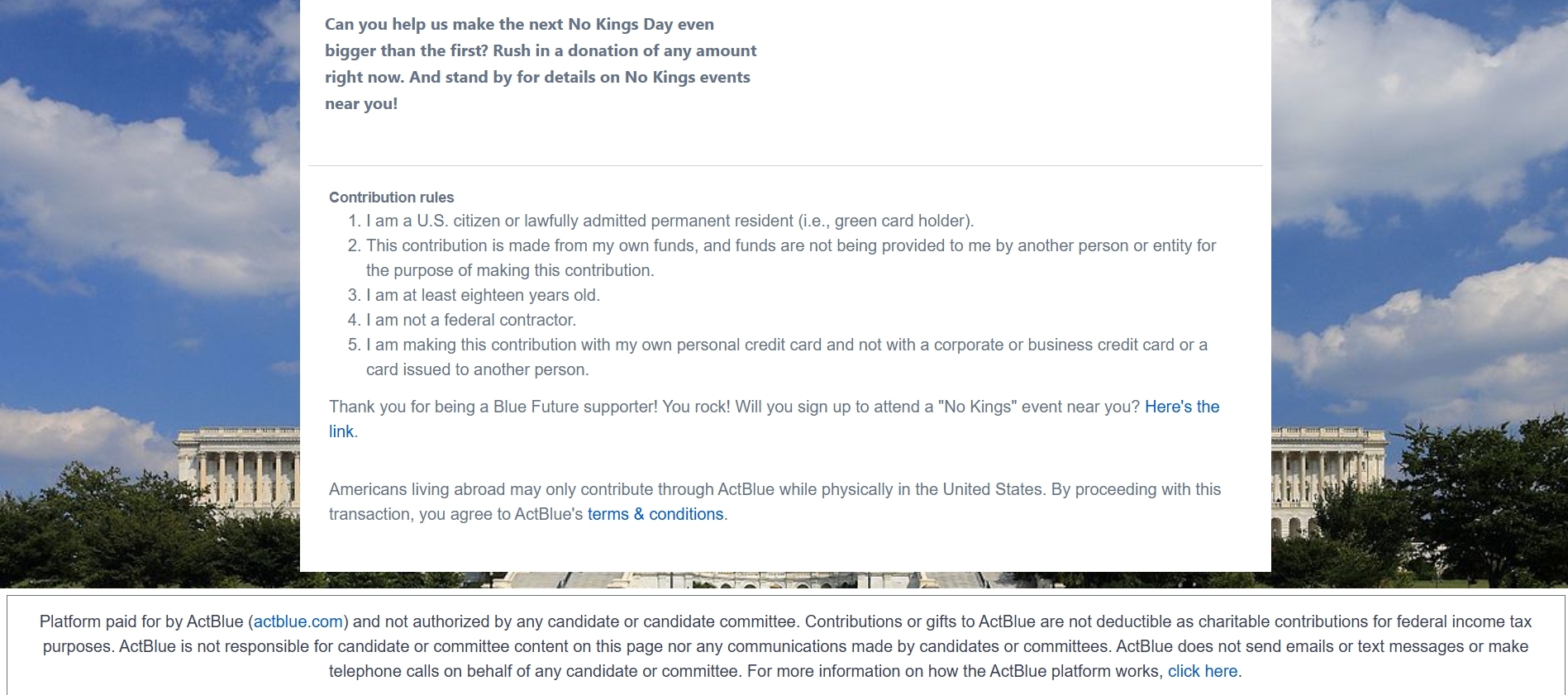Click the trees in the right background
The height and width of the screenshot is (695, 1568).
click(1480, 496)
